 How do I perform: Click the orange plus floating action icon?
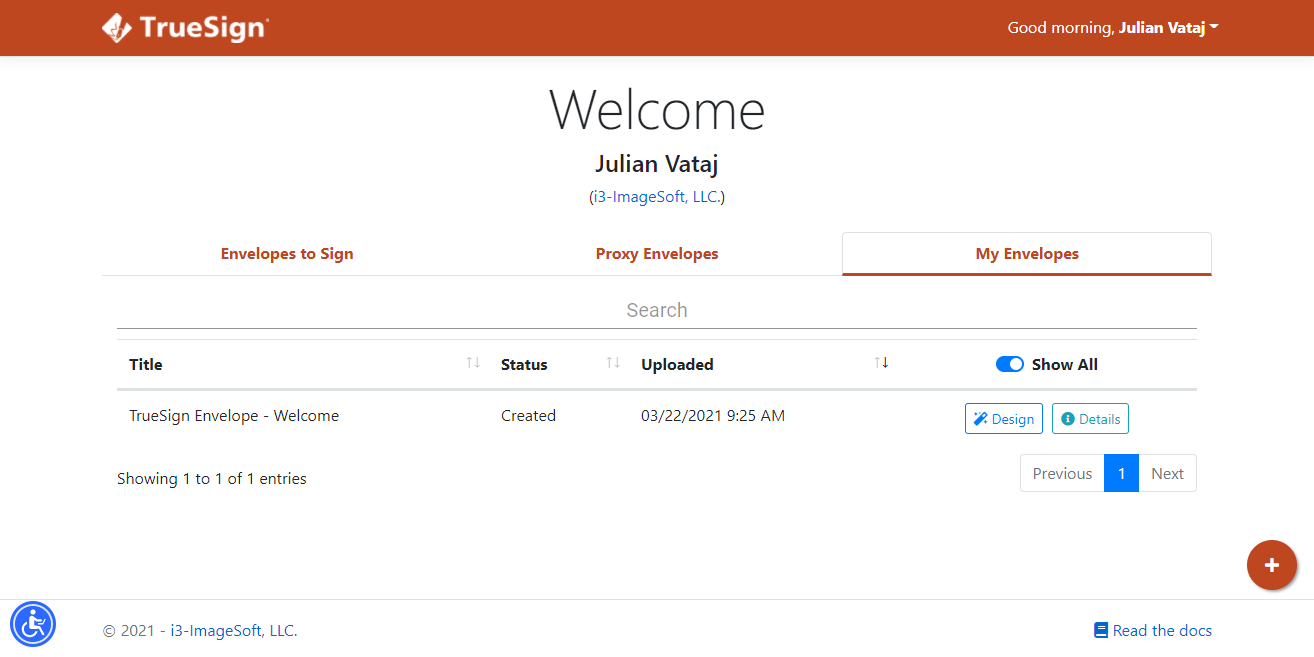1271,565
